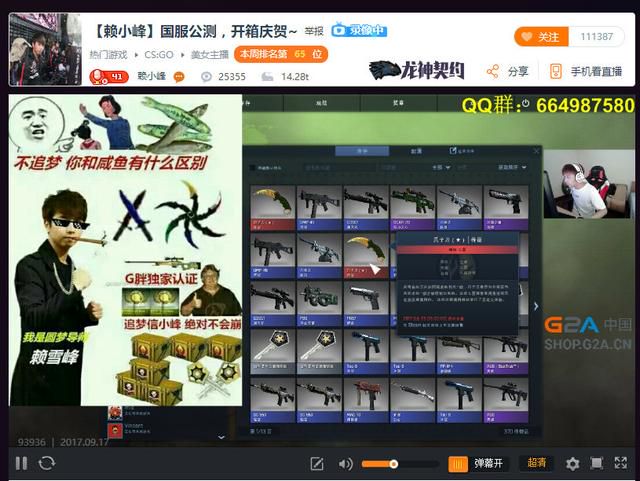This screenshot has height=481, width=640.
Task: Click the streamer level 41 microphone badge
Action: [109, 77]
